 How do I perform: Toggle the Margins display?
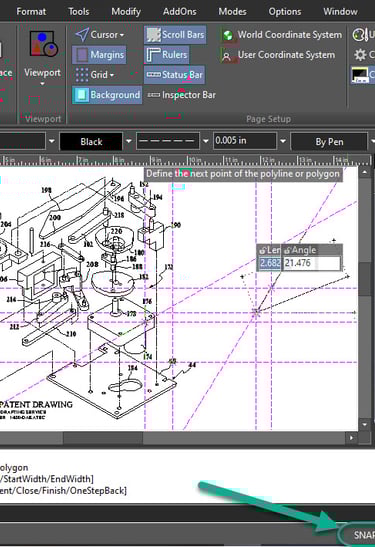99,55
